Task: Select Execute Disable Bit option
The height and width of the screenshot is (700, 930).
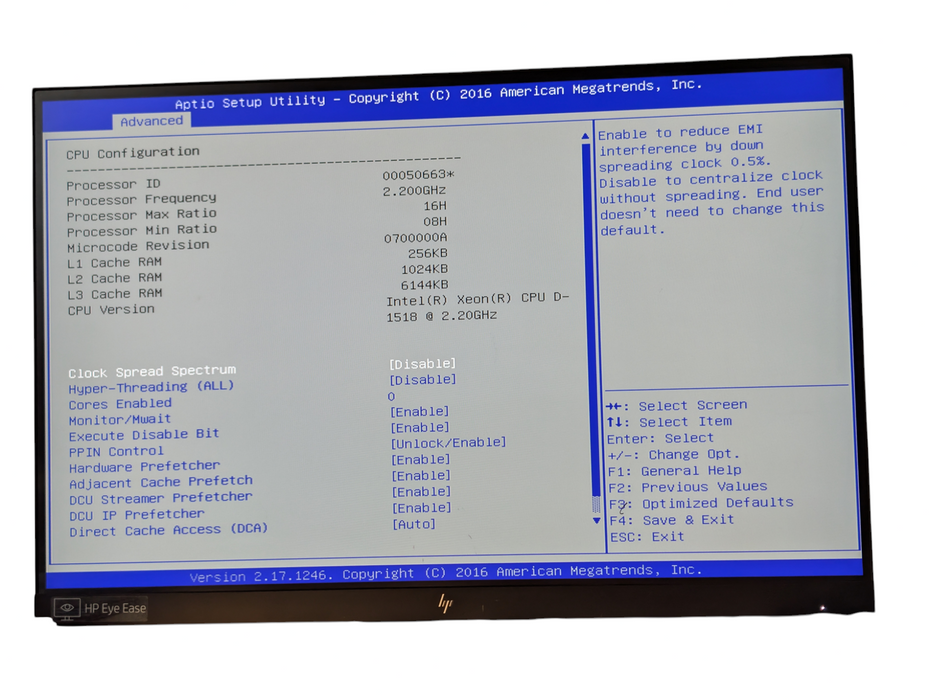Action: 144,435
